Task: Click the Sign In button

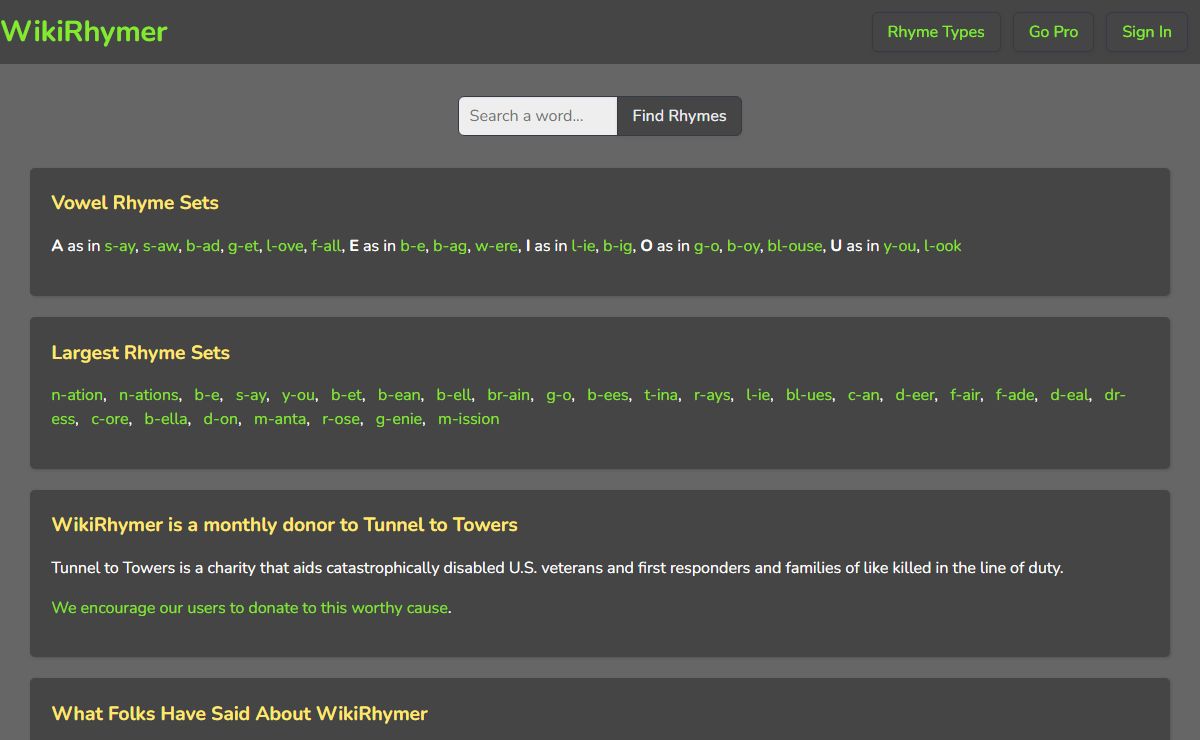Action: 1146,32
